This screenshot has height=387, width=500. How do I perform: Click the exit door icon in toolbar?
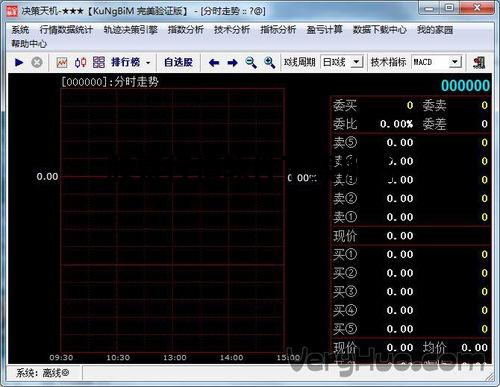[479, 62]
